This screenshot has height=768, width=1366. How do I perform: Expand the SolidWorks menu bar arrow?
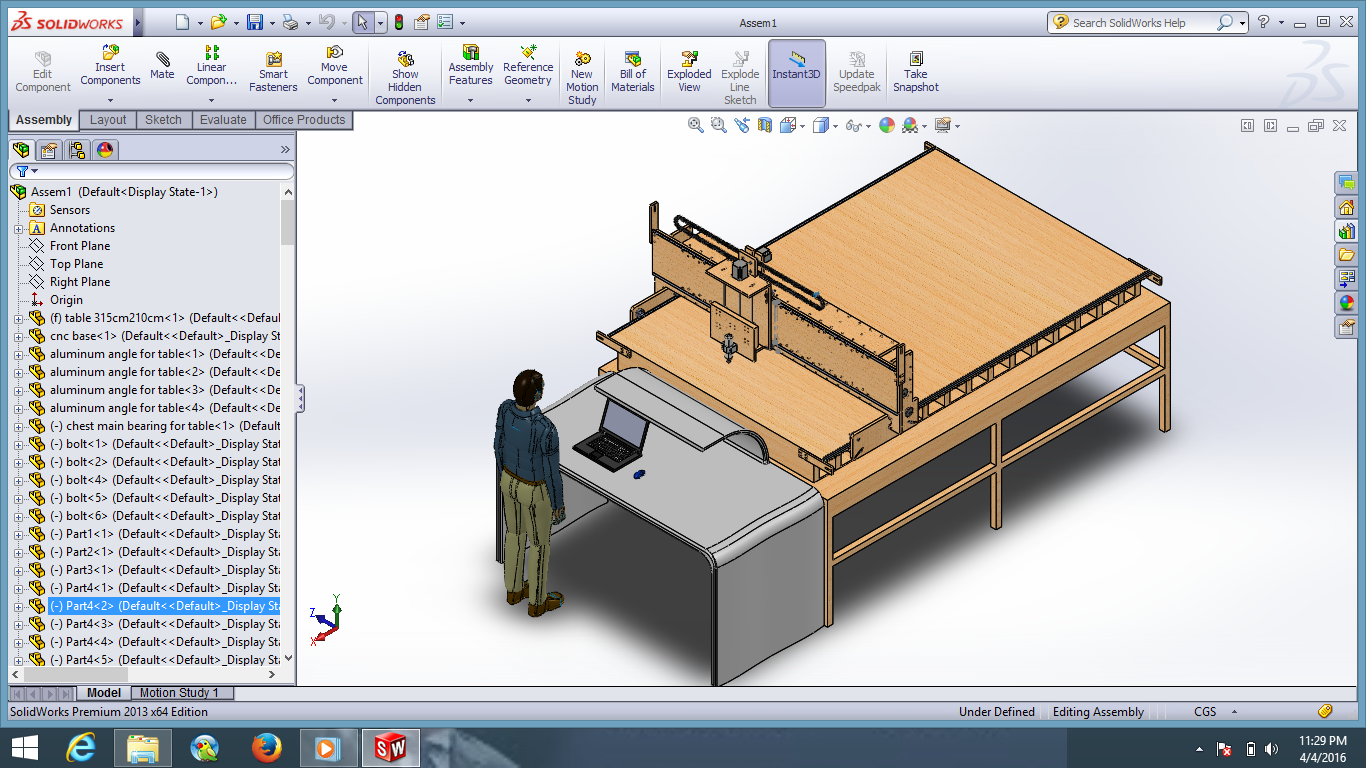(x=137, y=22)
